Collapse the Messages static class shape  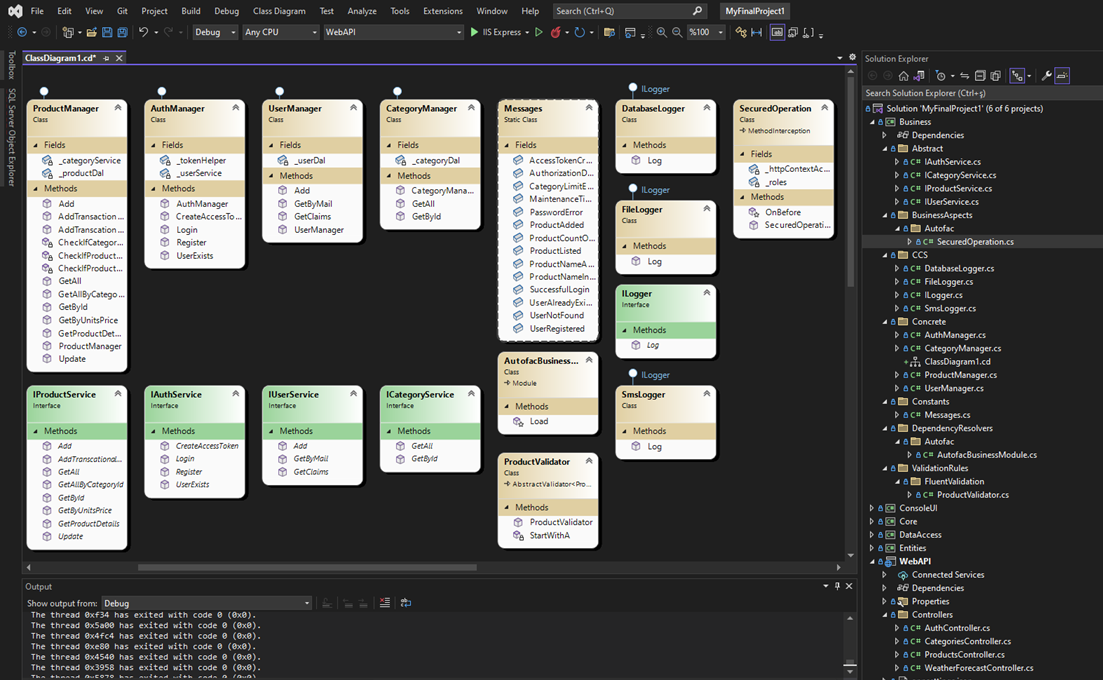[589, 108]
